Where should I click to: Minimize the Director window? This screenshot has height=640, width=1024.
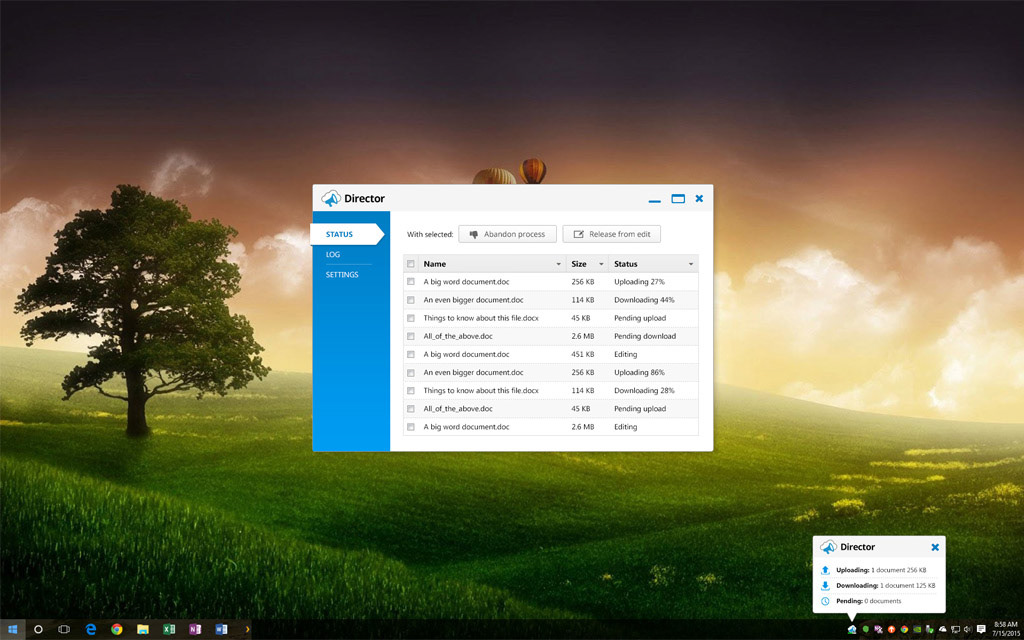click(x=655, y=201)
